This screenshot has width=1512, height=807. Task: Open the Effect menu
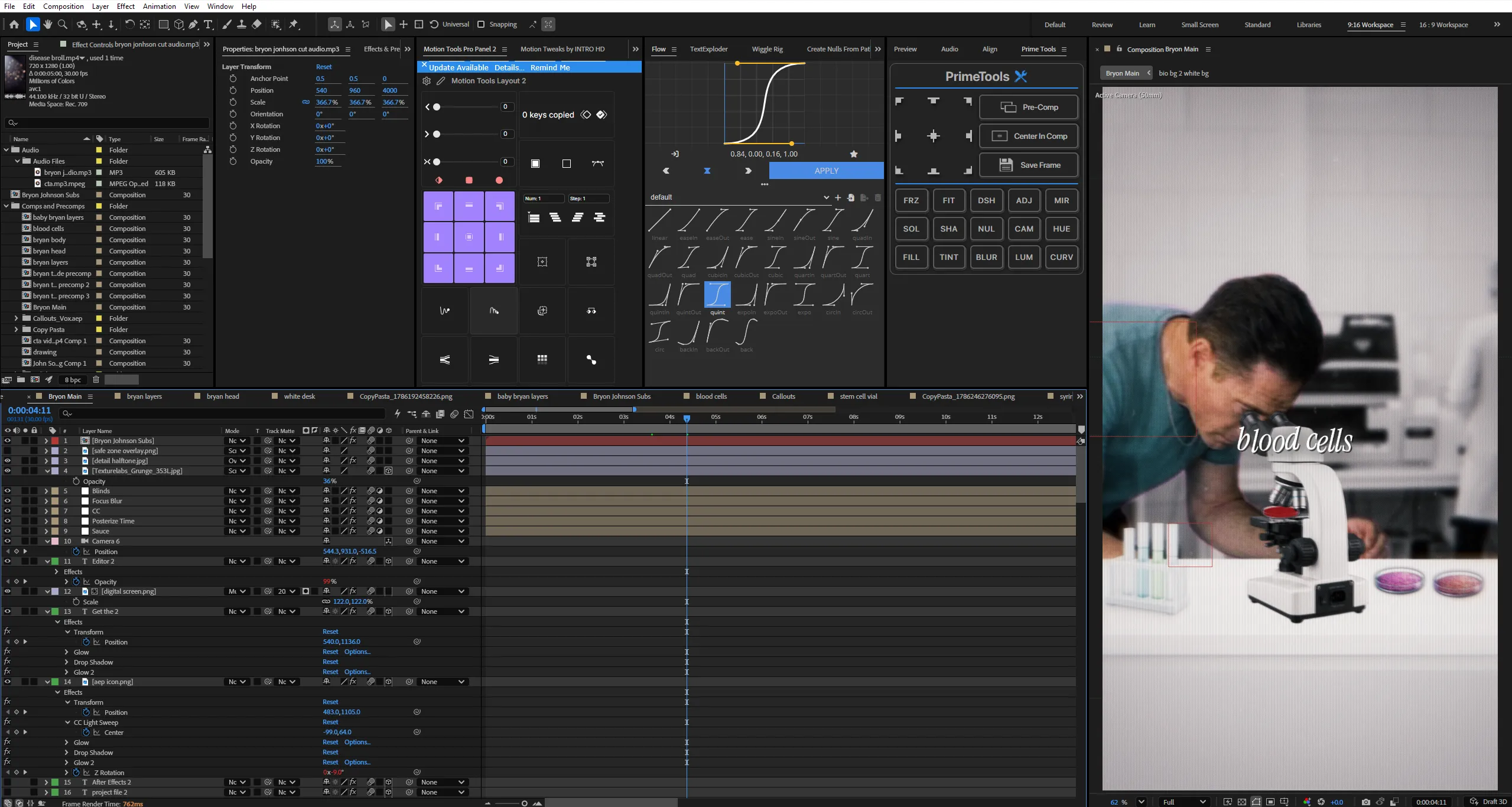click(125, 6)
